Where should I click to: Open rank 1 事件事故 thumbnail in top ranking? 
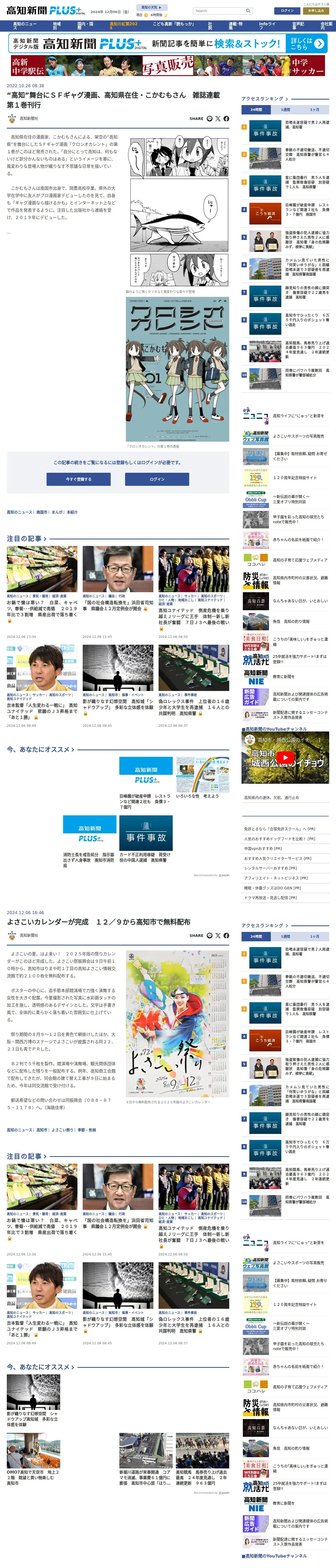click(265, 131)
